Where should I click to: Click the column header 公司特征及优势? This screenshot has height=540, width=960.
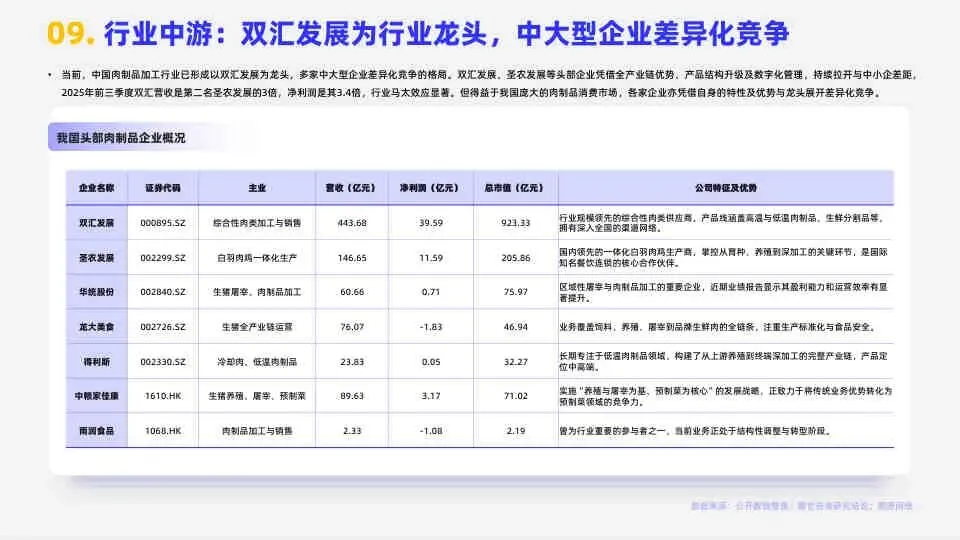point(726,188)
